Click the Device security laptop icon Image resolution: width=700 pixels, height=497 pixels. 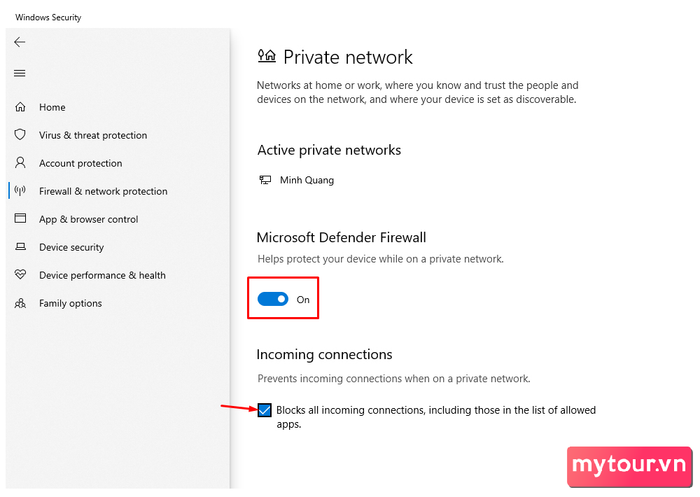(x=20, y=247)
